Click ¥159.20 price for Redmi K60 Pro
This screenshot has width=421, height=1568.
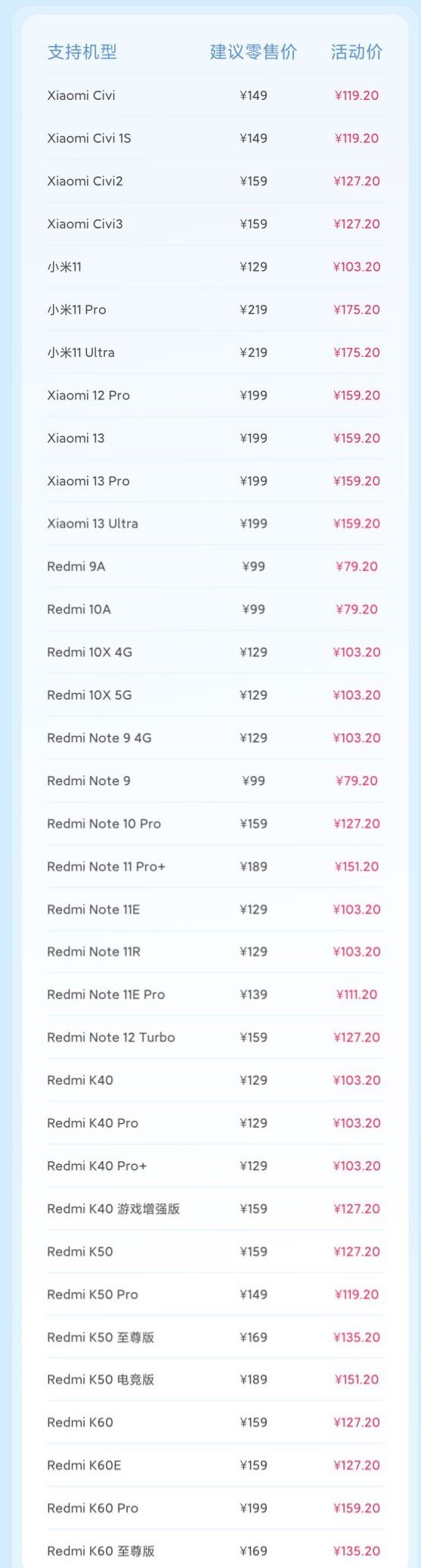357,1508
